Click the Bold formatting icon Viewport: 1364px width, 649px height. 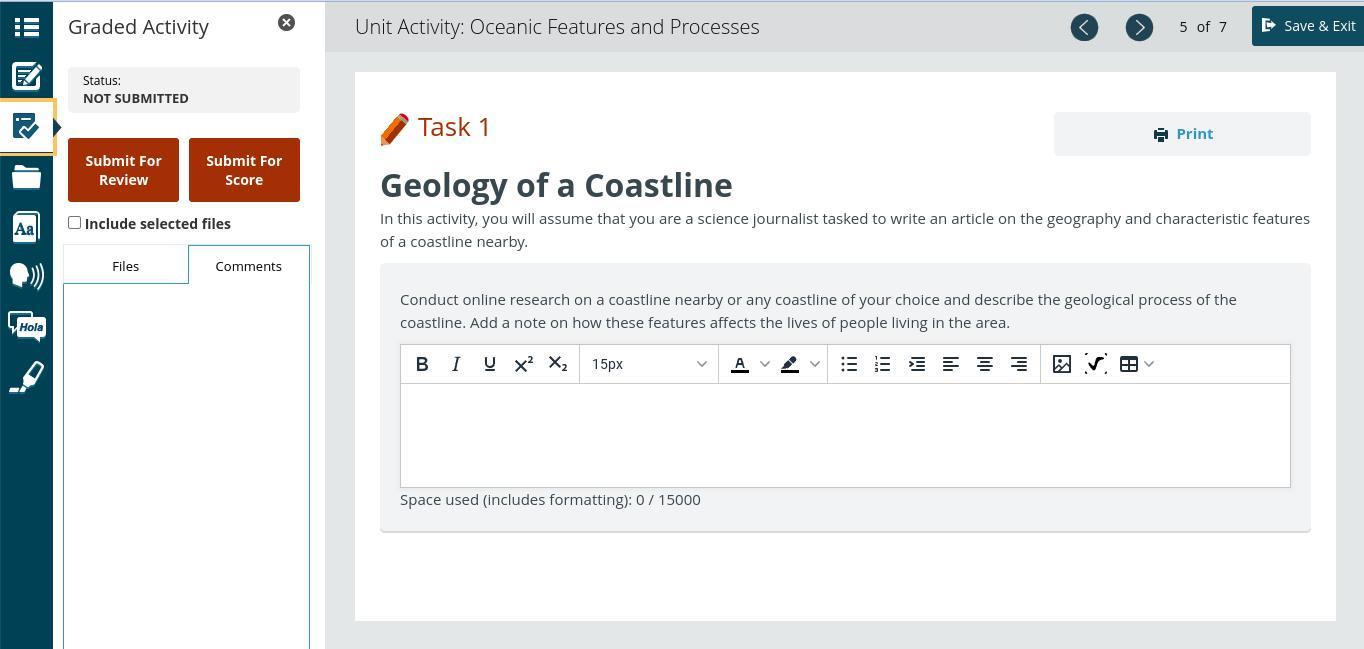click(x=422, y=364)
